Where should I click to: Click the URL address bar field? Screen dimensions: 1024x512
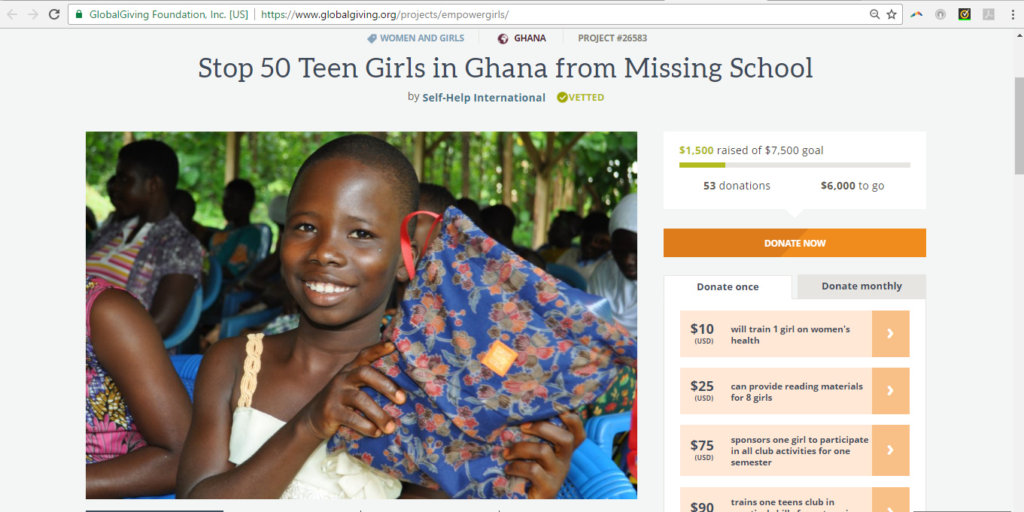pyautogui.click(x=560, y=14)
